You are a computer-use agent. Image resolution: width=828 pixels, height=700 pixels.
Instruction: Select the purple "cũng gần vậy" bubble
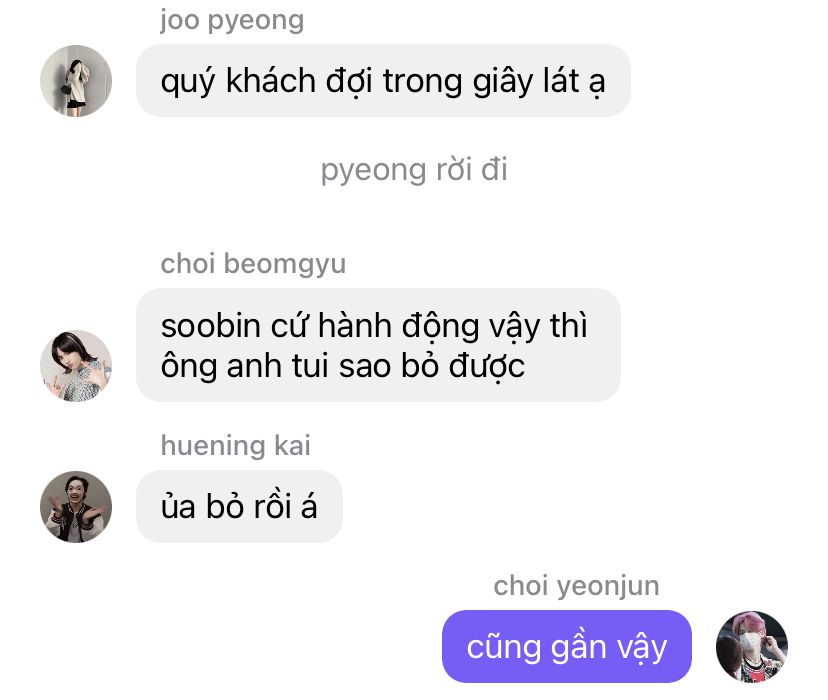pyautogui.click(x=567, y=647)
